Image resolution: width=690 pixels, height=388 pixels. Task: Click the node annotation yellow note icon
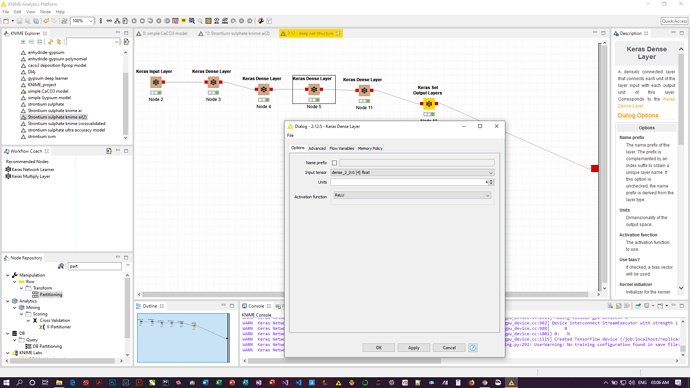coord(184,21)
